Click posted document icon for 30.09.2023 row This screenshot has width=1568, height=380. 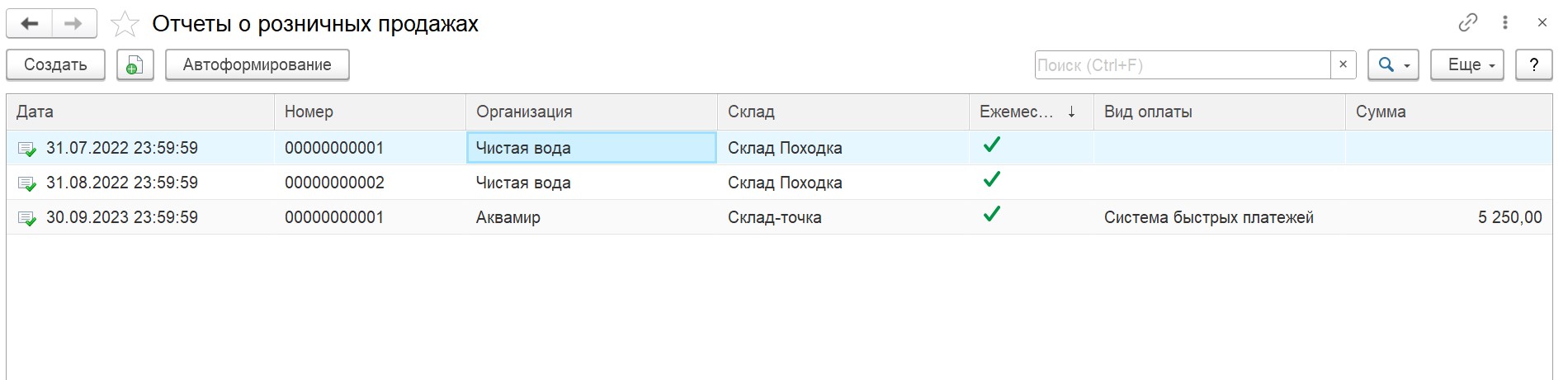coord(27,218)
